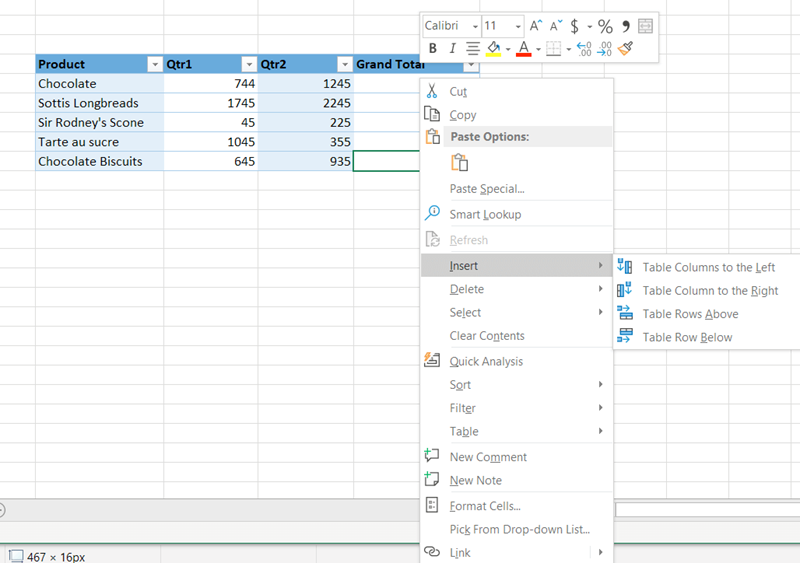
Task: Open Quick Analysis from menu
Action: [516, 361]
